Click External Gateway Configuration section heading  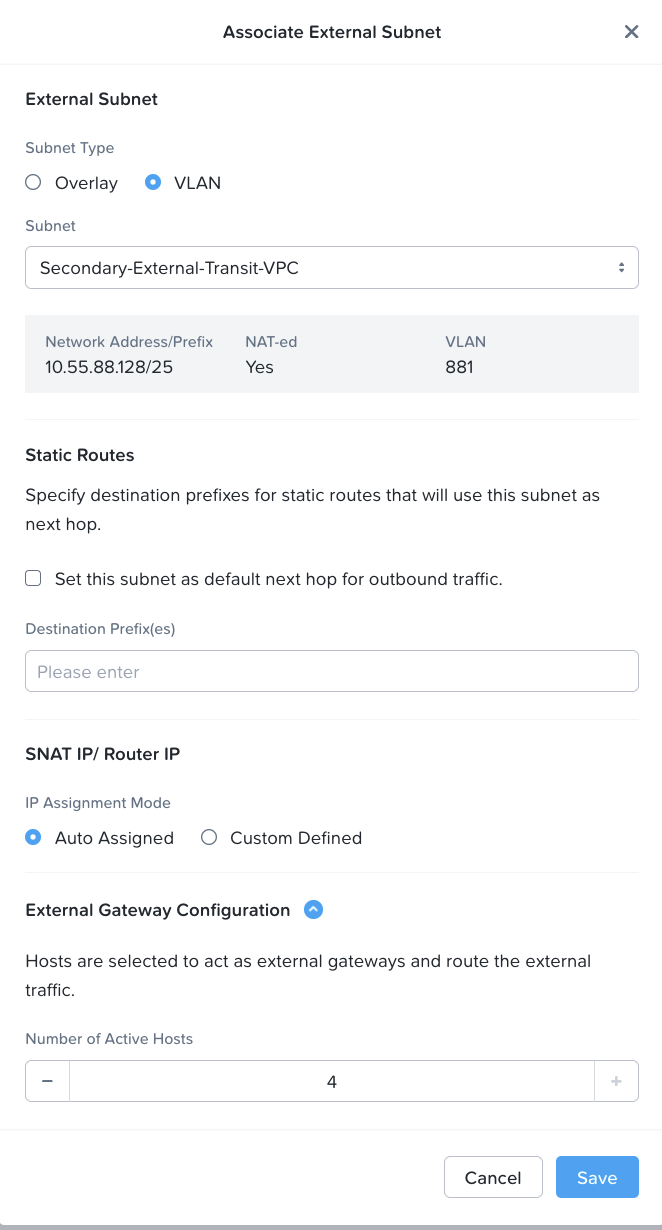pyautogui.click(x=158, y=910)
